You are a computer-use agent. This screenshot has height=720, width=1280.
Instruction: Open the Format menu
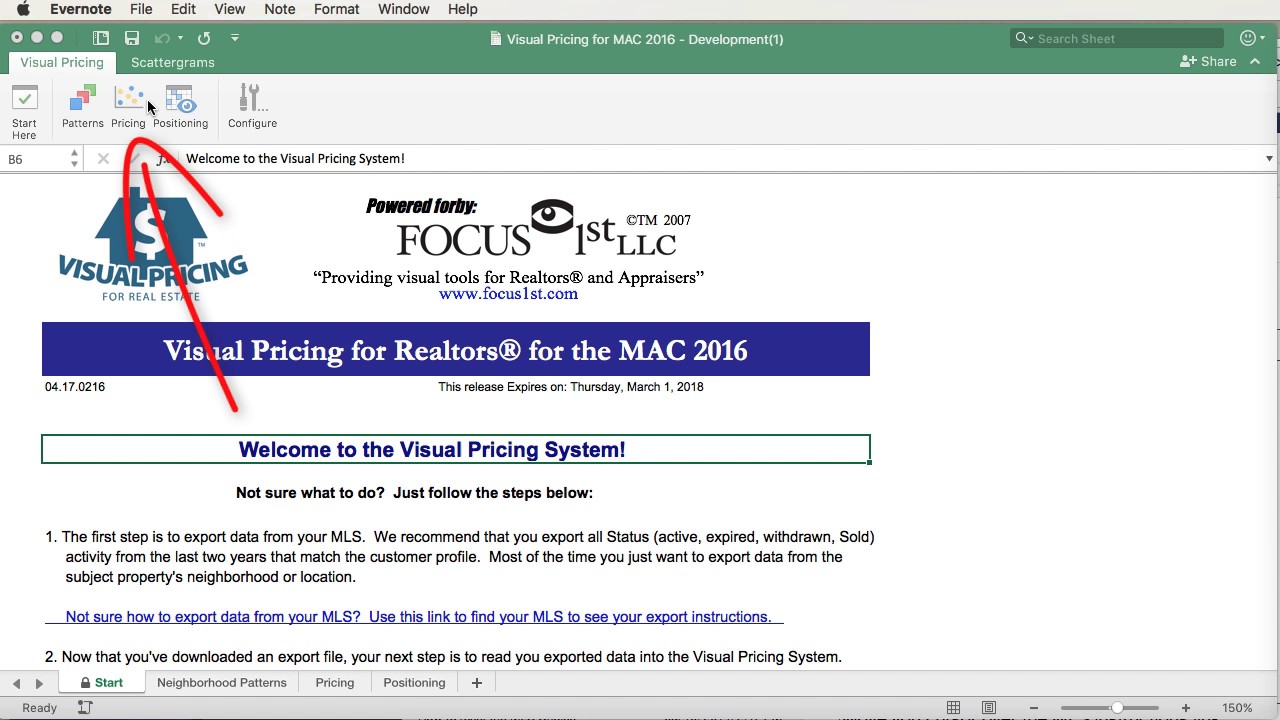[x=336, y=9]
